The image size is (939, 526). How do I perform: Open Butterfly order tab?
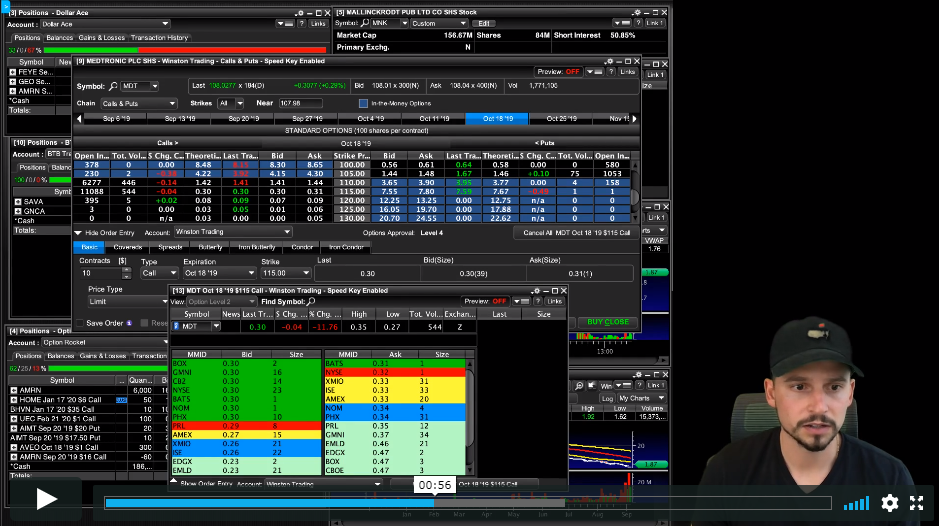tap(210, 247)
